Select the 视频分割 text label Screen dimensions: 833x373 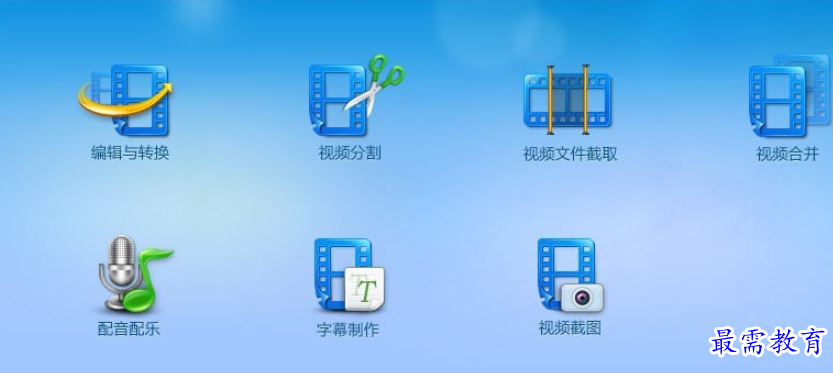coord(350,154)
